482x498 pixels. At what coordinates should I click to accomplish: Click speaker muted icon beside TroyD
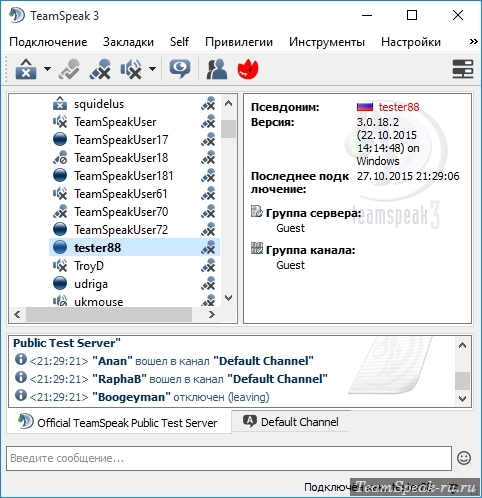point(60,266)
